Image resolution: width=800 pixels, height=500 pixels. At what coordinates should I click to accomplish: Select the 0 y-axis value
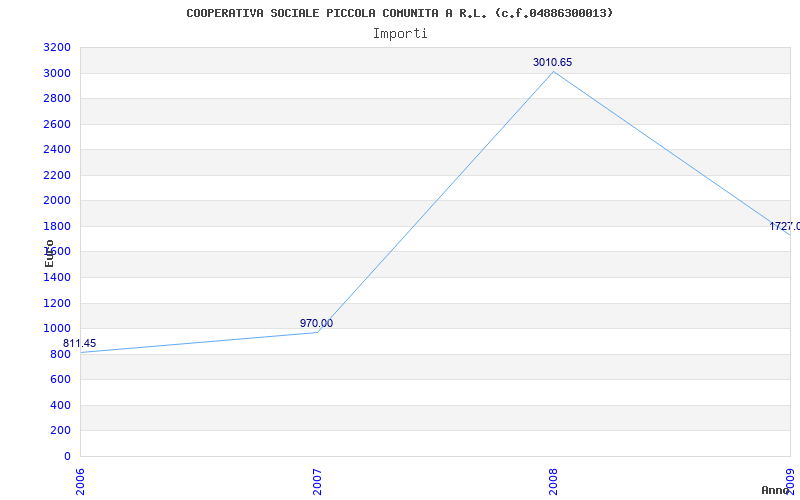pos(67,456)
